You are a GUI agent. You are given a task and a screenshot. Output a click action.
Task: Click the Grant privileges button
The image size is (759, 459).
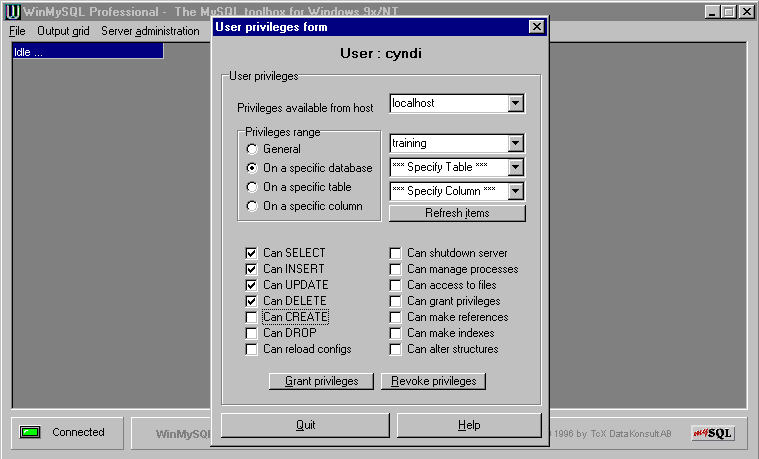pyautogui.click(x=321, y=381)
